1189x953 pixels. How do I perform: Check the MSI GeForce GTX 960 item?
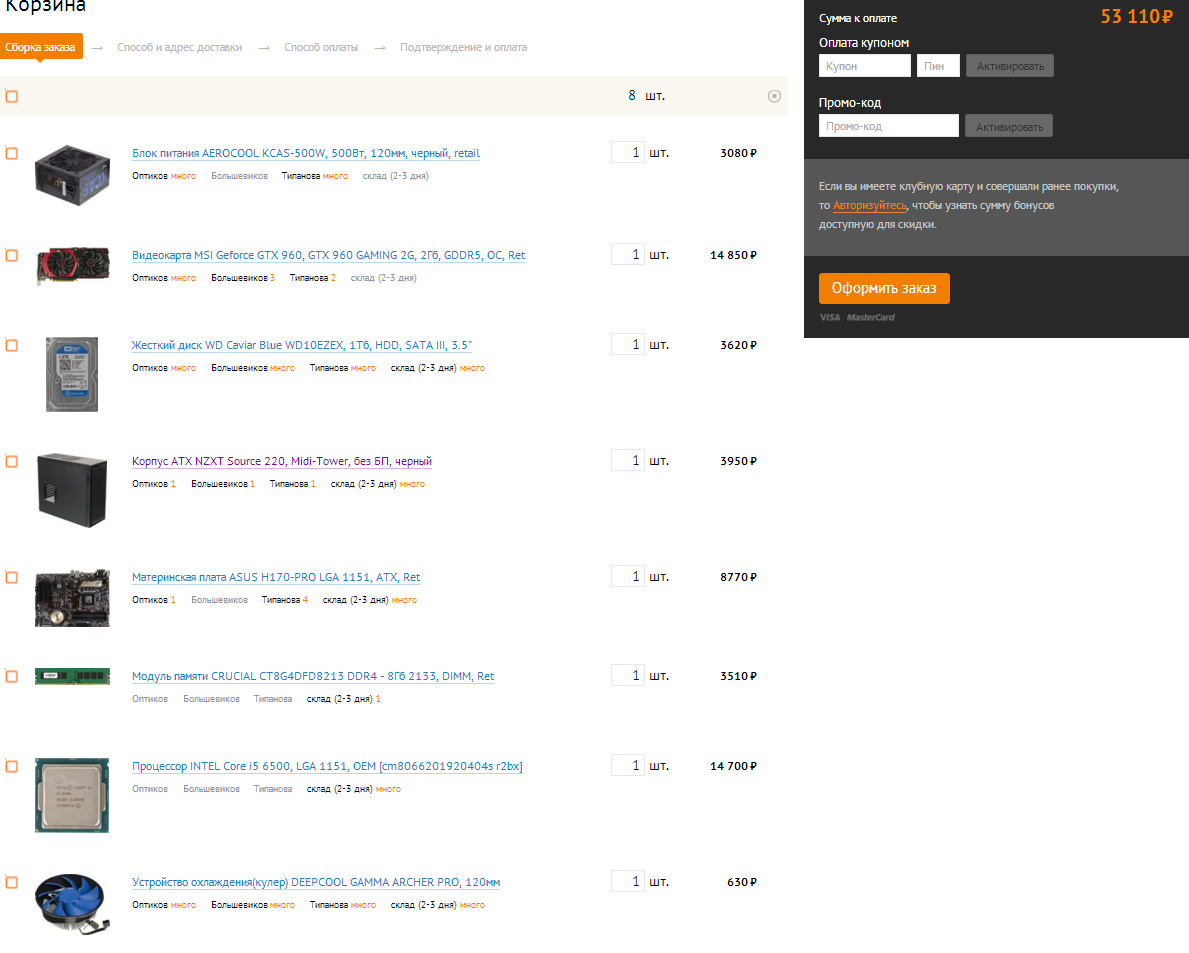point(11,255)
